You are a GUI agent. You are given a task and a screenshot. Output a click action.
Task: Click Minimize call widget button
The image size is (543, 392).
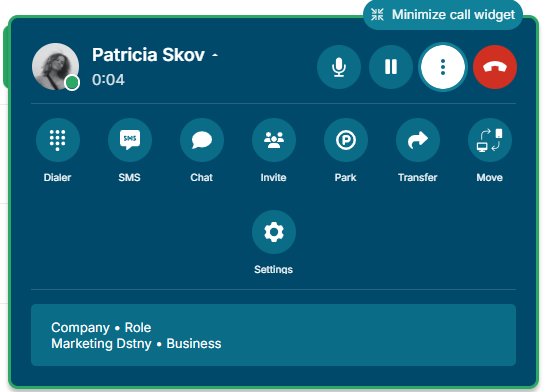443,15
